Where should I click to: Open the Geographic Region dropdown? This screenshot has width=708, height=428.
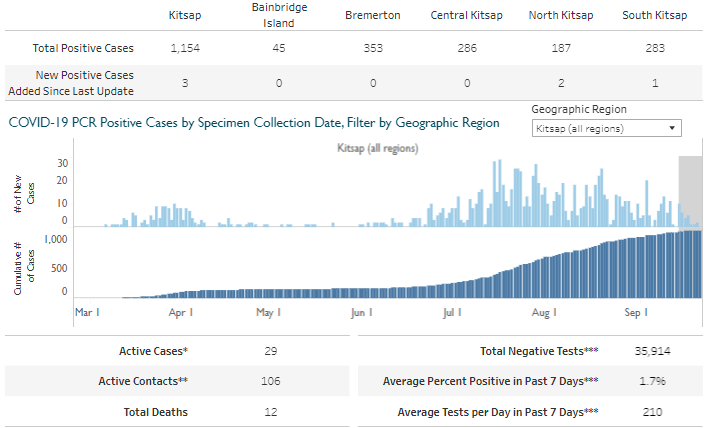(x=604, y=128)
